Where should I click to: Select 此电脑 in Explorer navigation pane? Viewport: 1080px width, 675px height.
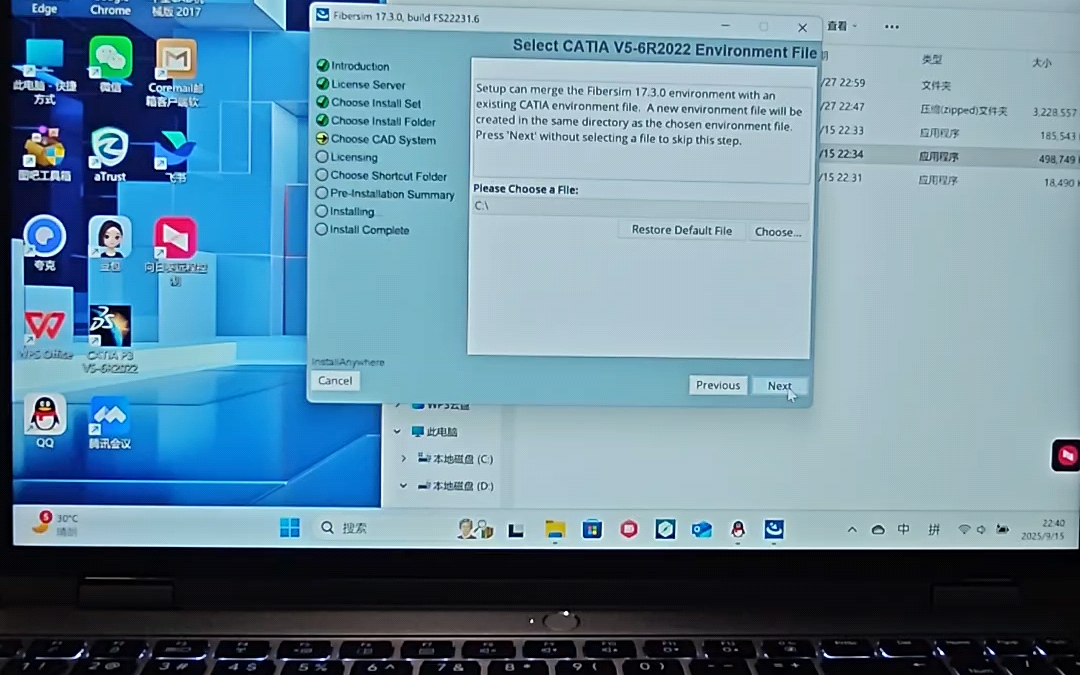point(434,432)
